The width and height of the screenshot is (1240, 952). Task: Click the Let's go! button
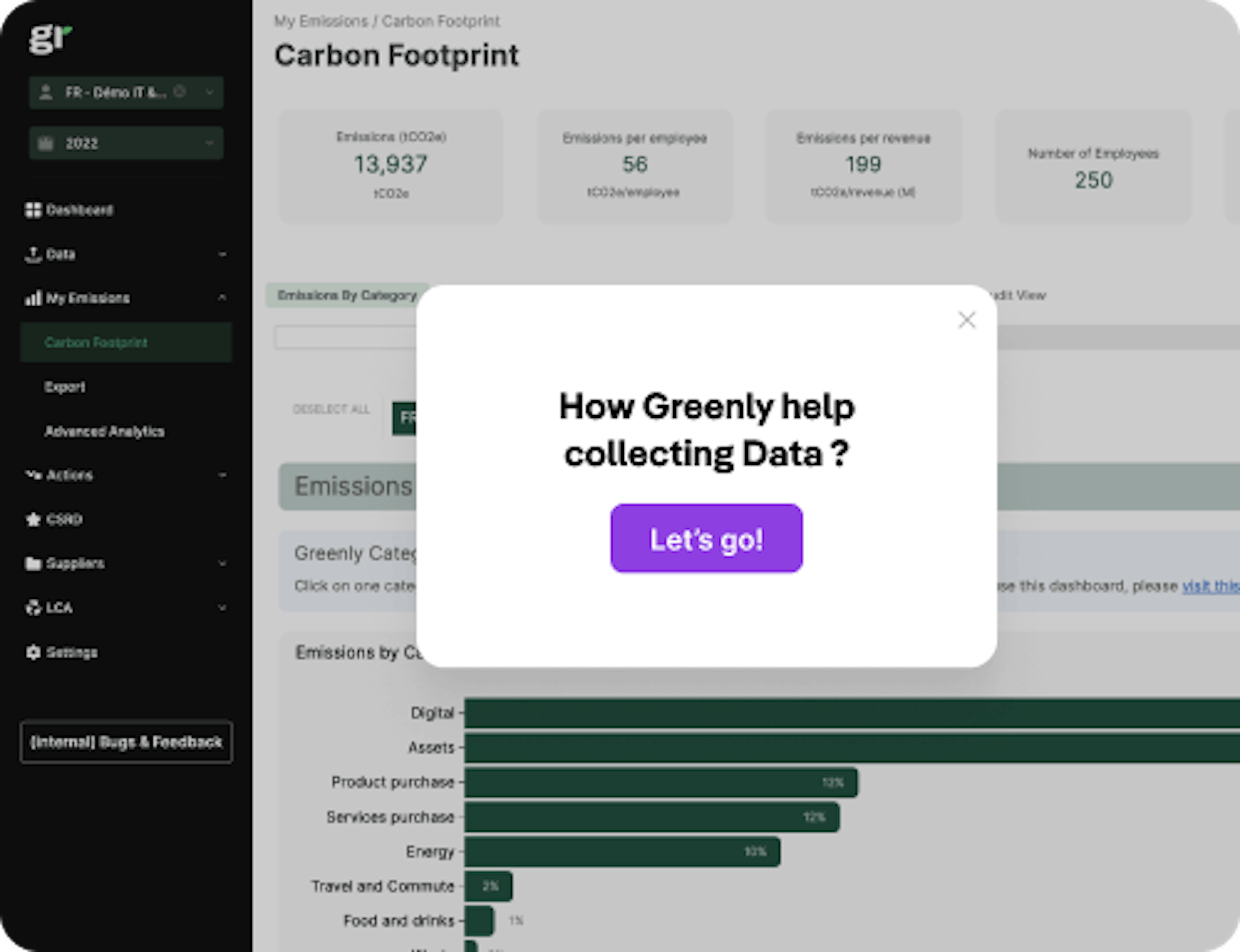pos(706,538)
